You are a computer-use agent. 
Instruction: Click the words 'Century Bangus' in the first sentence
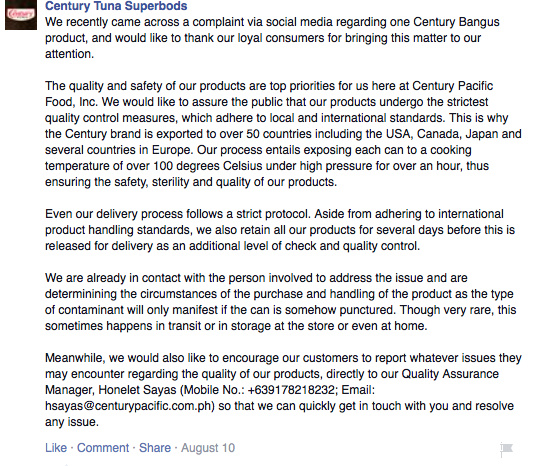pyautogui.click(x=456, y=22)
